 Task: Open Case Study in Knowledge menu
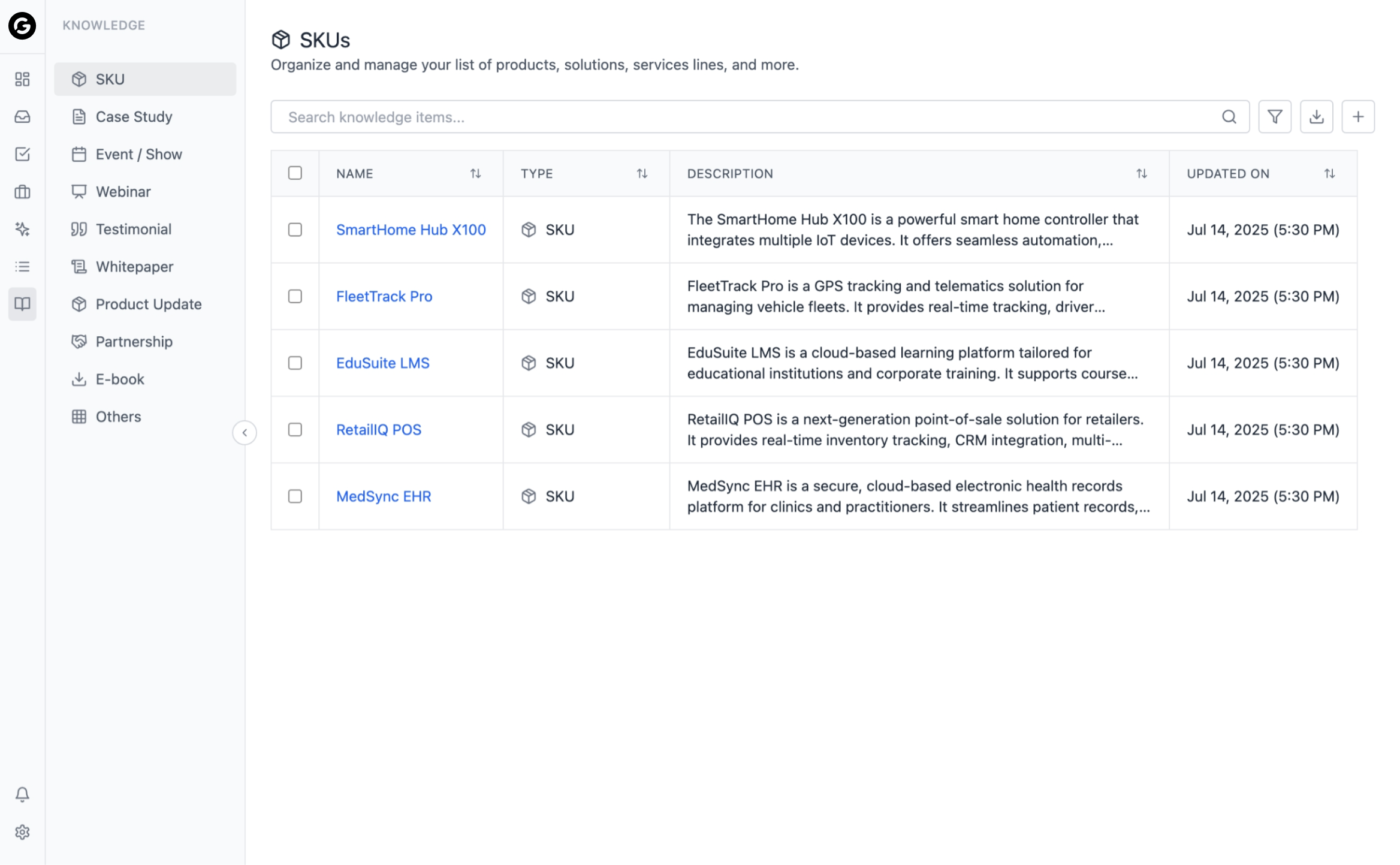tap(134, 117)
